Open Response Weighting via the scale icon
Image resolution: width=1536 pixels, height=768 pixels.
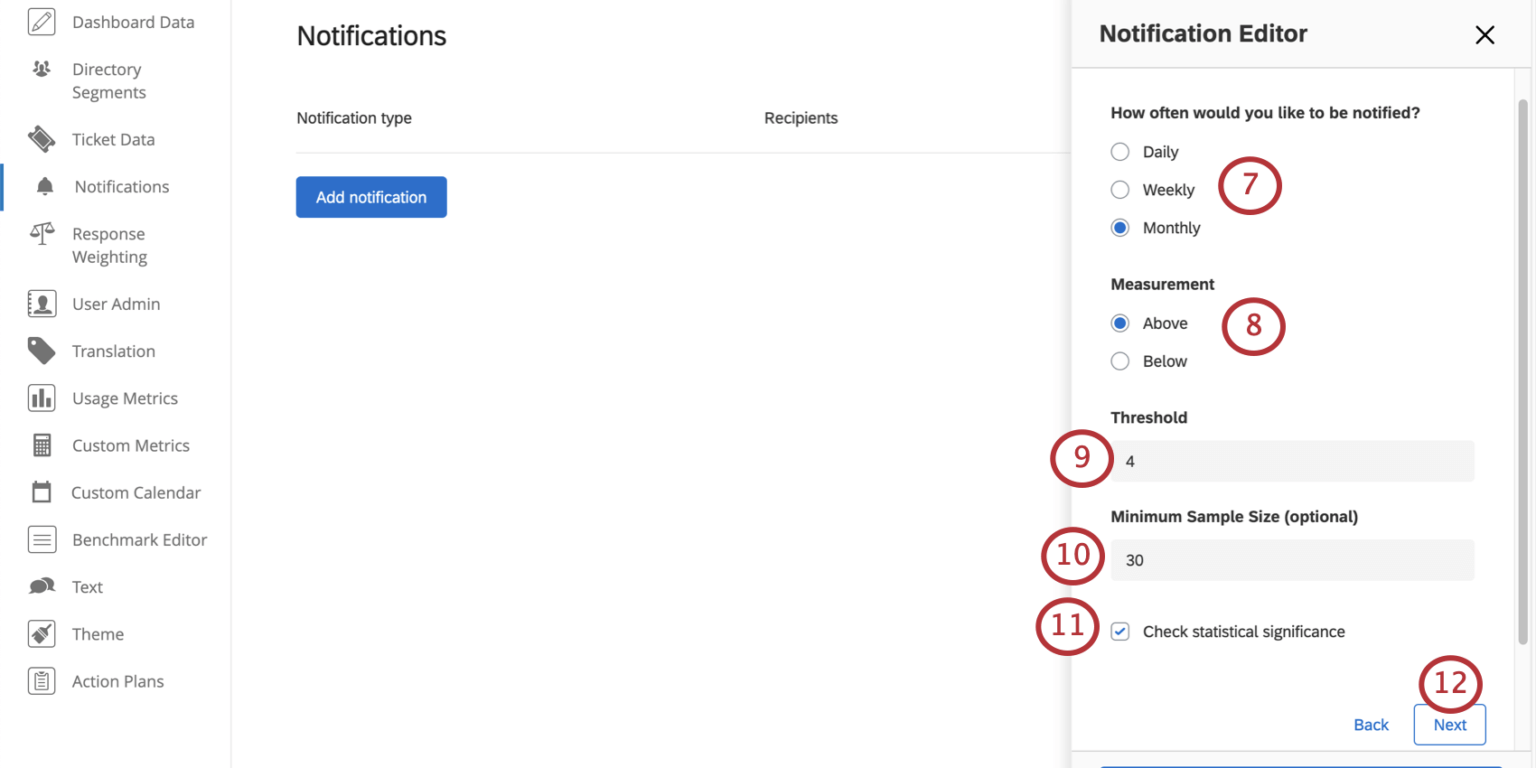[41, 233]
